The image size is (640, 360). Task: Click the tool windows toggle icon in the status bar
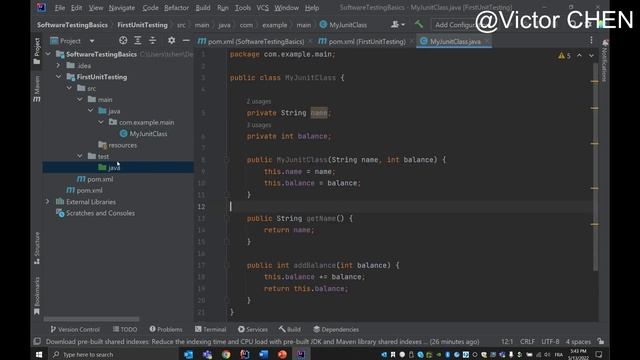coord(37,341)
